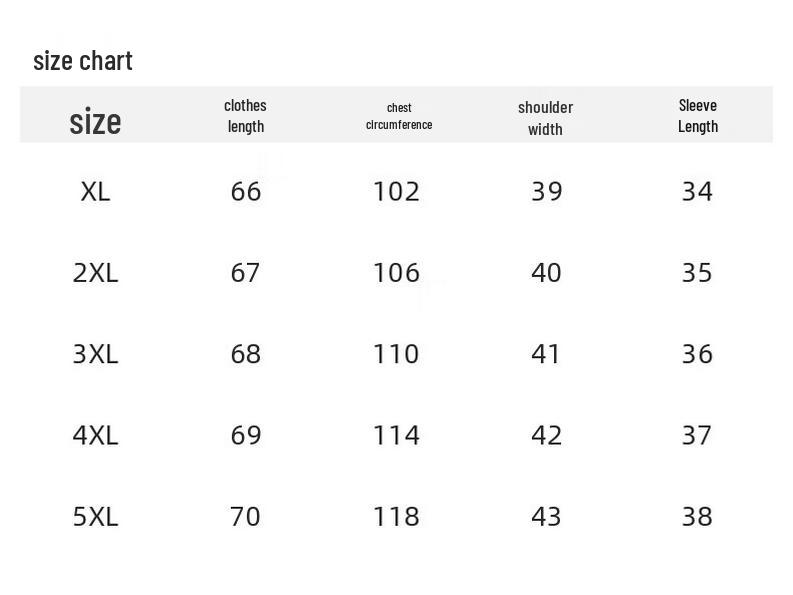
Task: Select the XL size row label
Action: 95,191
